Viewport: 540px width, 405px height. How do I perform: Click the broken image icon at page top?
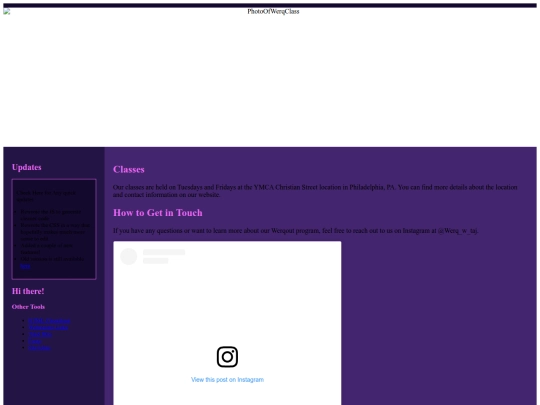coord(7,11)
